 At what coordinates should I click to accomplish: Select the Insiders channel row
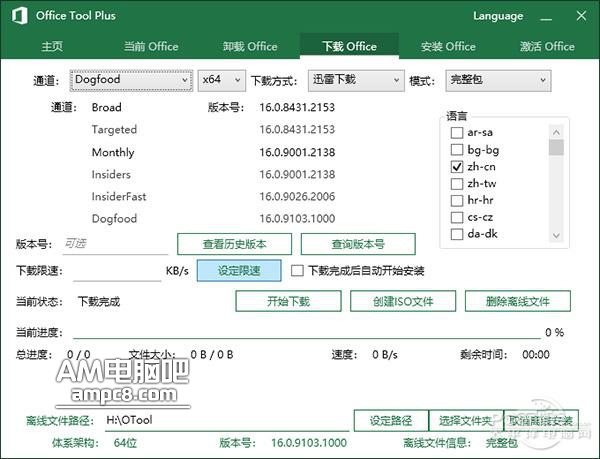pos(111,174)
